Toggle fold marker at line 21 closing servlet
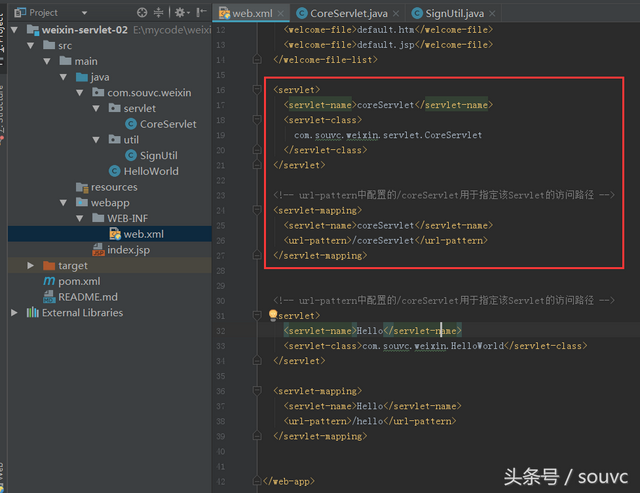640x493 pixels. (x=257, y=165)
